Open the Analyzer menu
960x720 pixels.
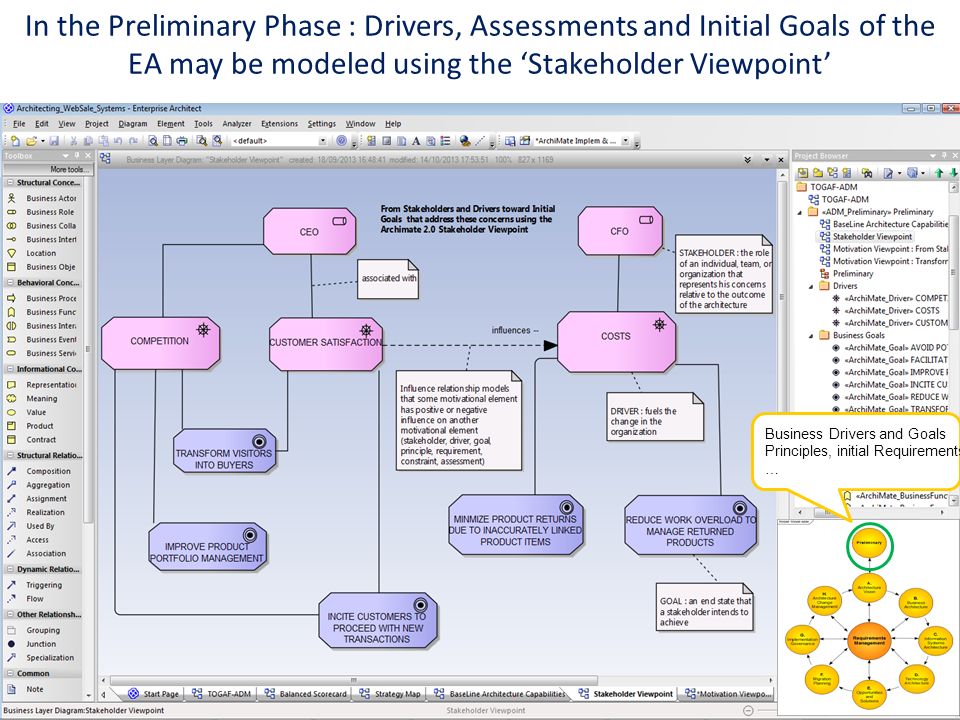pyautogui.click(x=237, y=124)
